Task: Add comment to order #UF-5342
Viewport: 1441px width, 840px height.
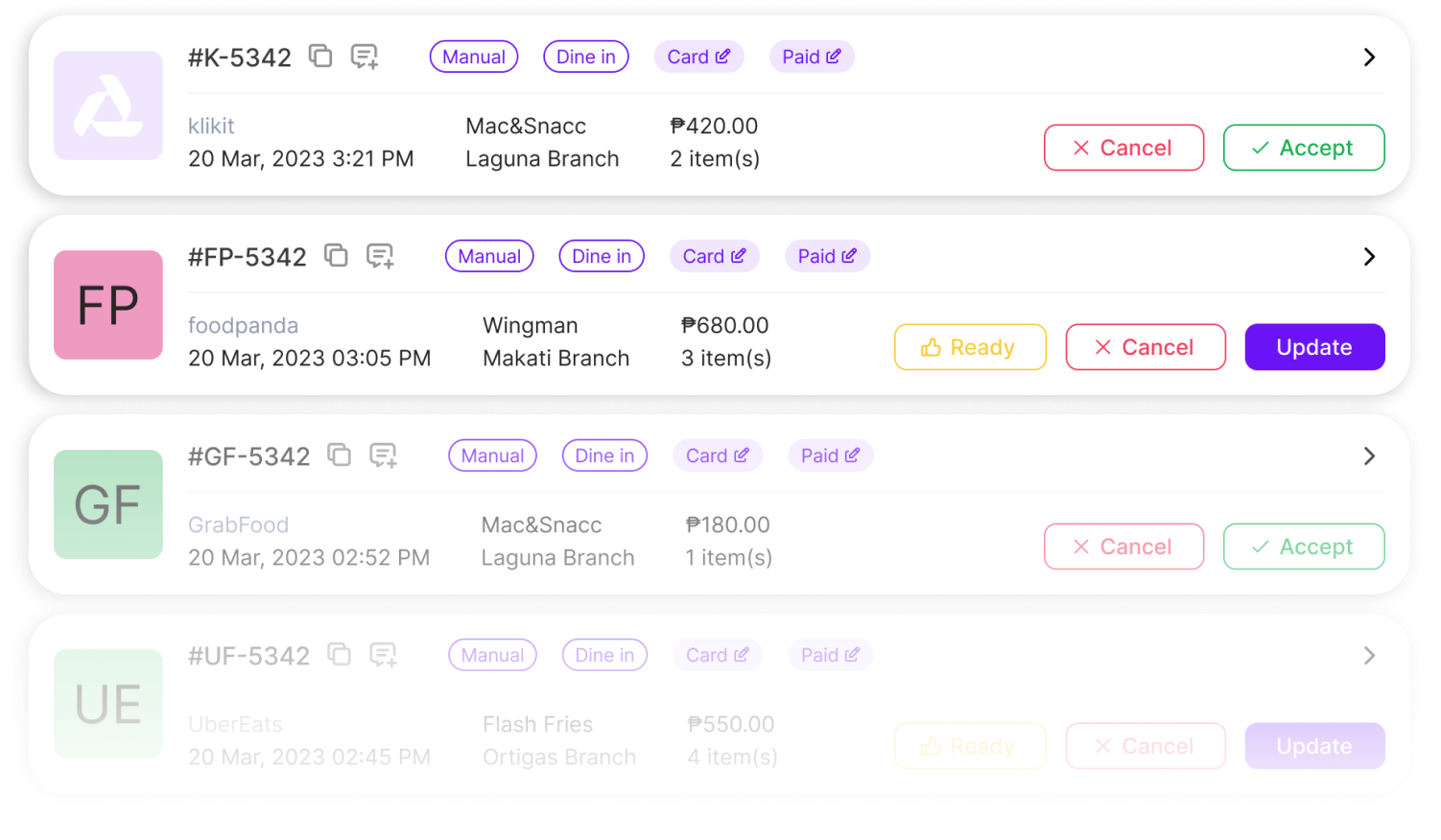Action: point(384,655)
